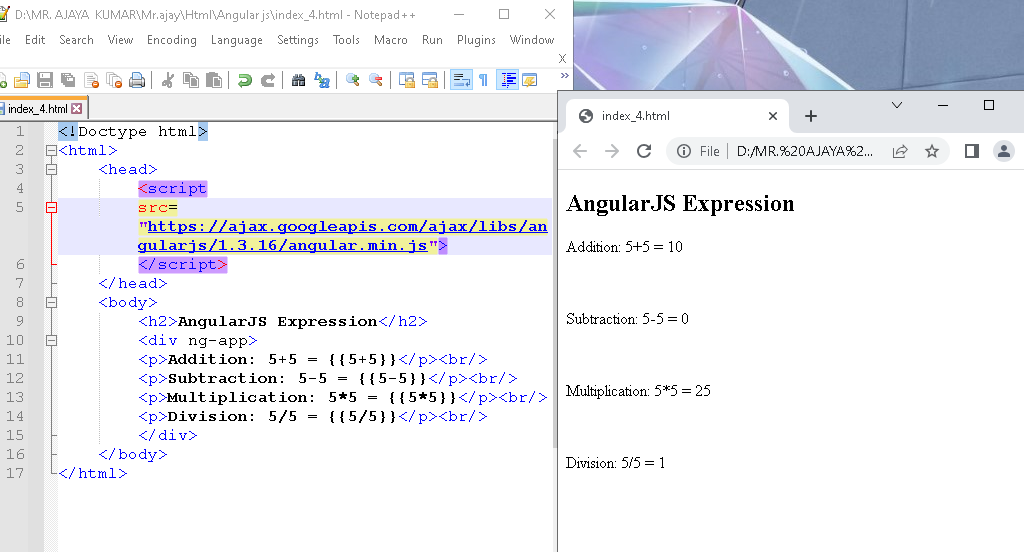Reload the page in Chrome
Image resolution: width=1024 pixels, height=552 pixels.
pos(644,151)
